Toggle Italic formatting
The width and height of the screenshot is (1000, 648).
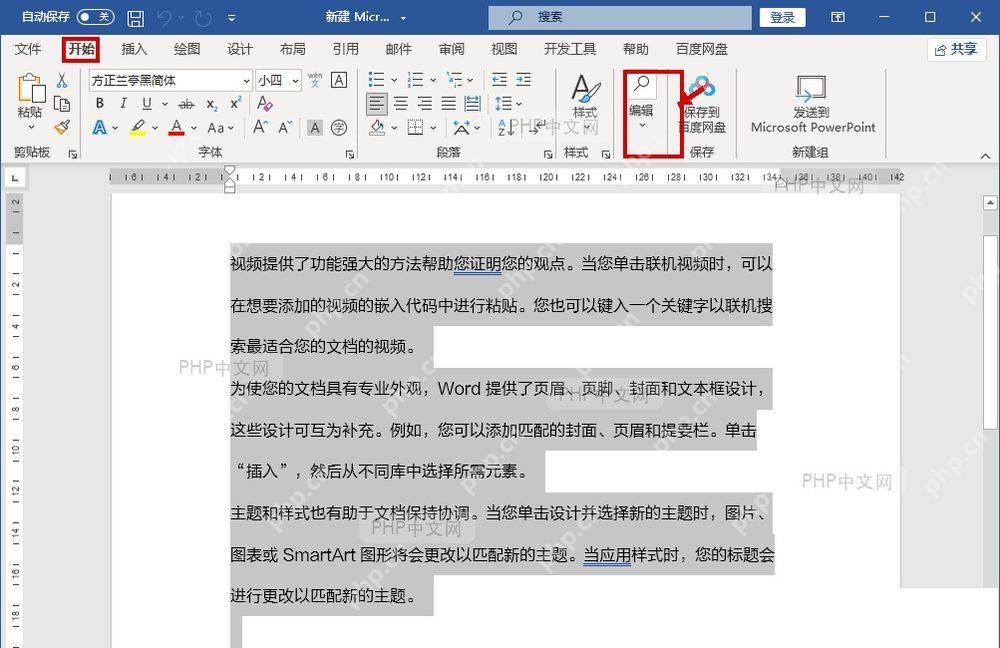click(x=123, y=103)
